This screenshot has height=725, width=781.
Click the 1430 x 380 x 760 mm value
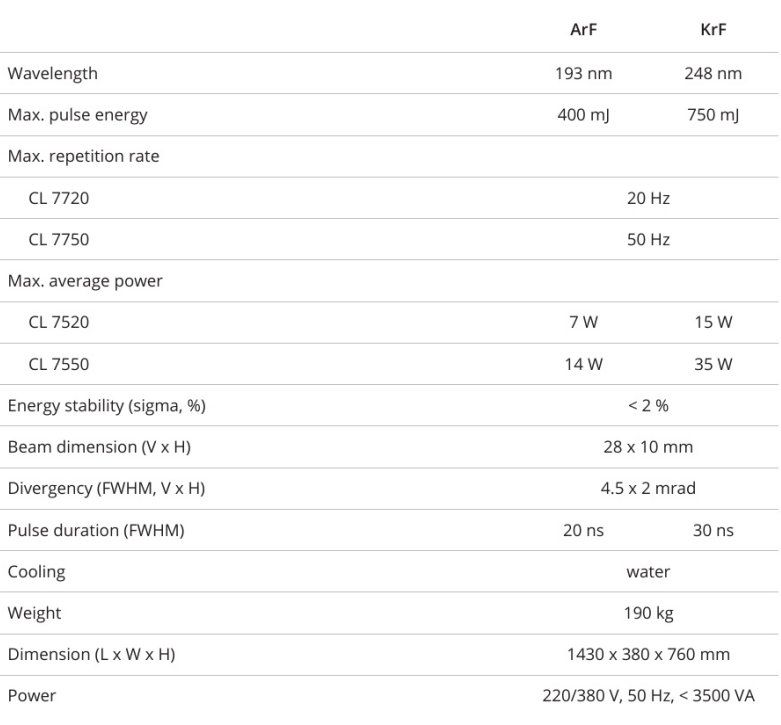tap(648, 655)
